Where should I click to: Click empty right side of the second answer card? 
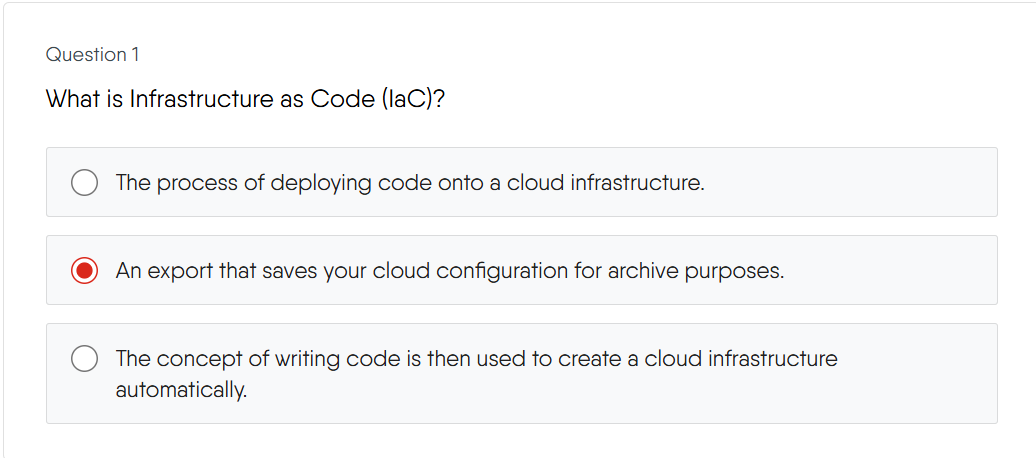coord(900,271)
